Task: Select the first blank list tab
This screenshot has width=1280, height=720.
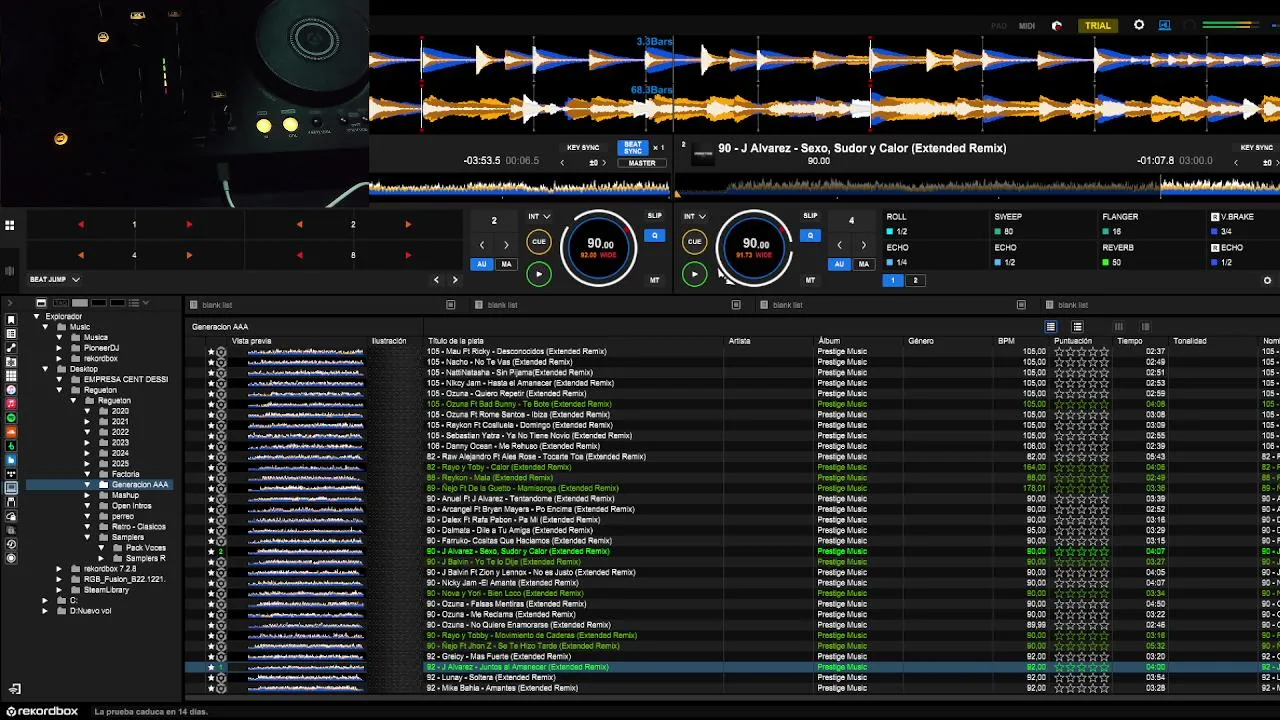Action: coord(217,305)
